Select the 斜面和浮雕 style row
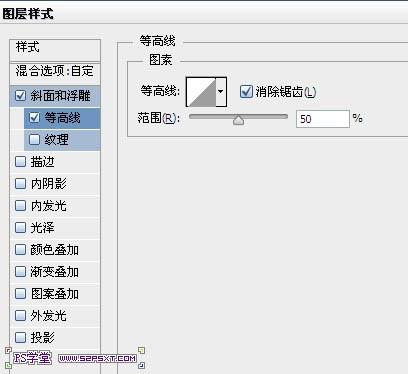 coord(55,96)
